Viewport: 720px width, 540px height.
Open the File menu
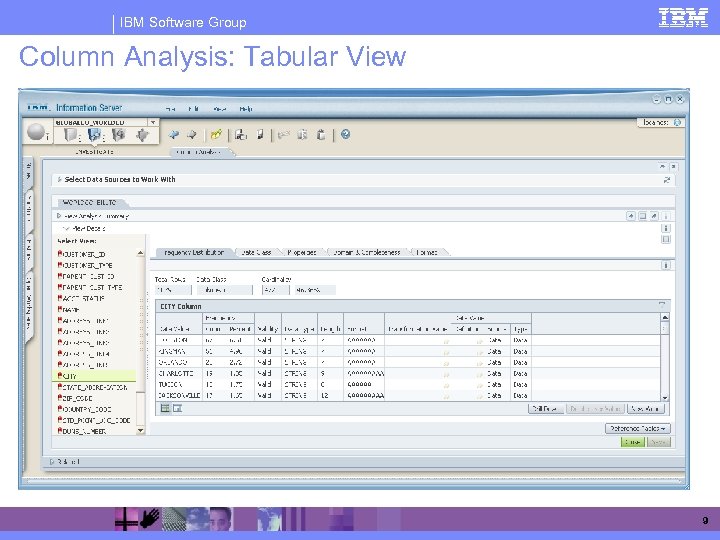[x=170, y=109]
